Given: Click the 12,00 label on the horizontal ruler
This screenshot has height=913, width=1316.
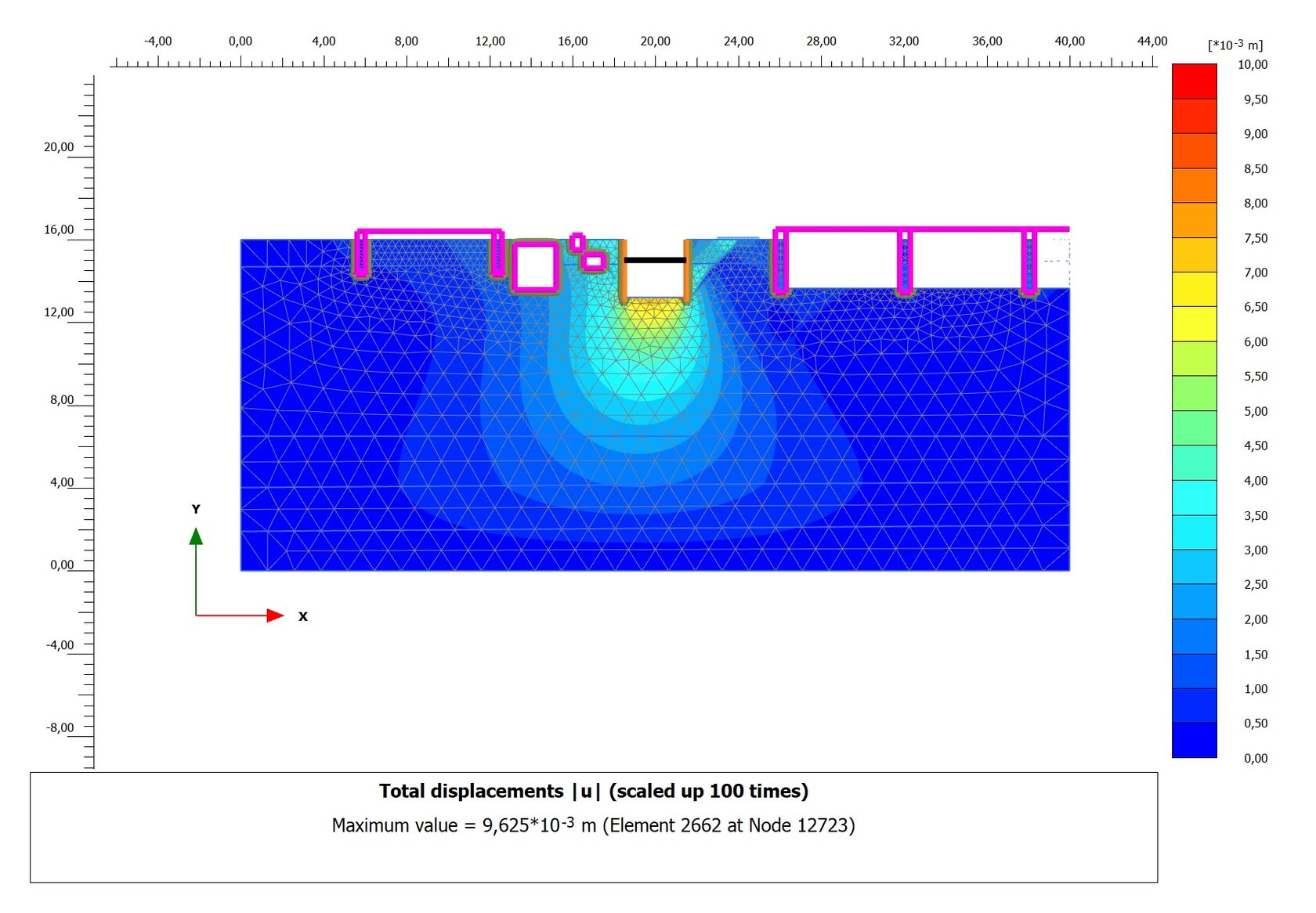Looking at the screenshot, I should point(490,41).
